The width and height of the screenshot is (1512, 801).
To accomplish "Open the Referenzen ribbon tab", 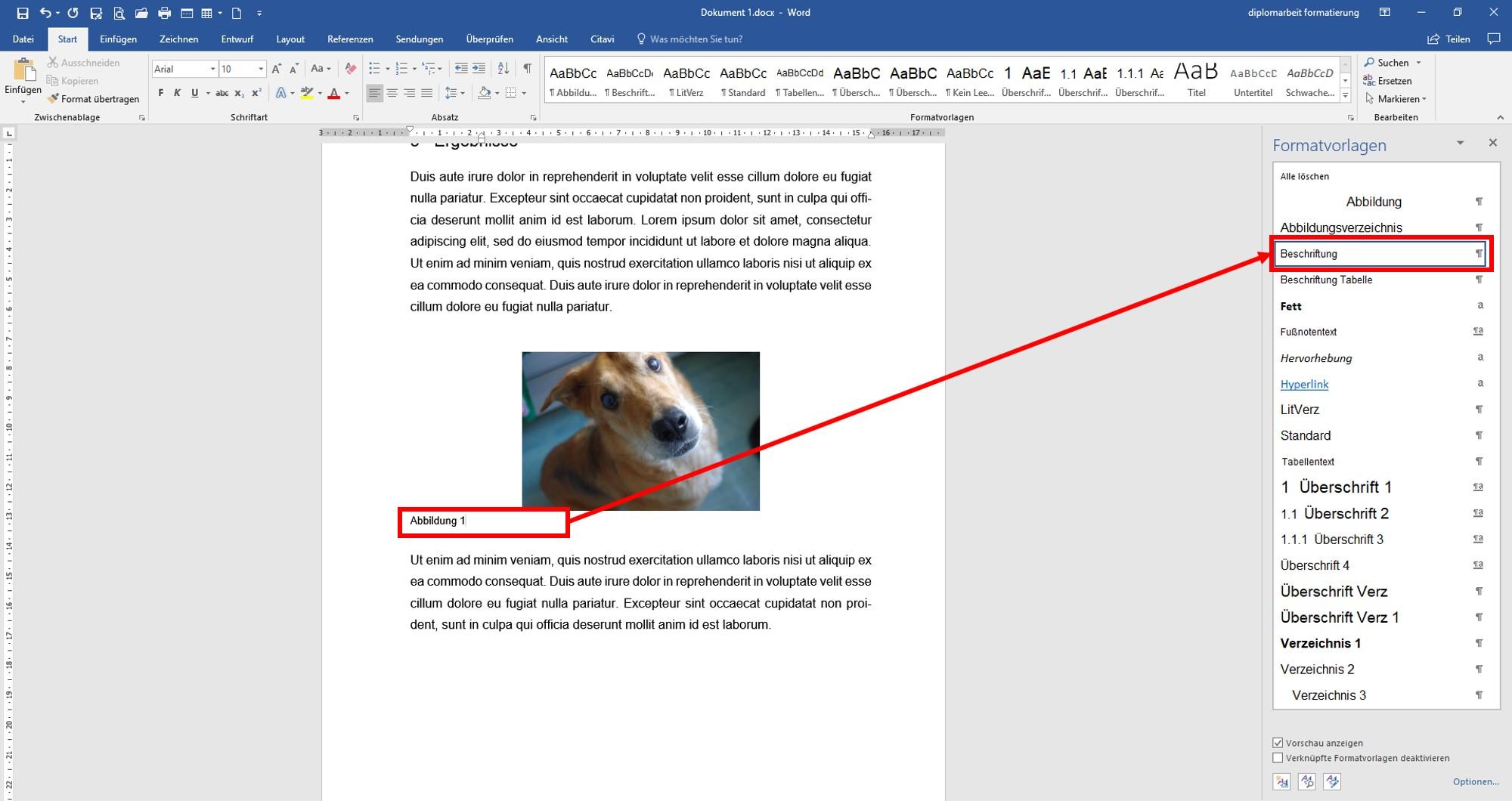I will pos(350,39).
